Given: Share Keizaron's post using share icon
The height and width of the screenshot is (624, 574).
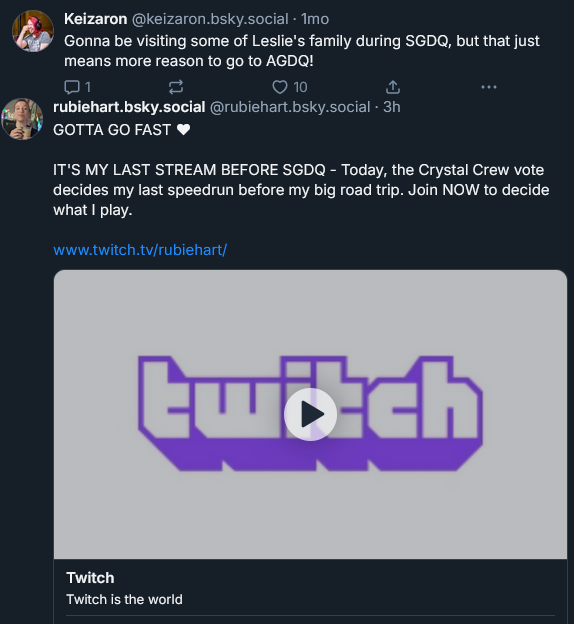Looking at the screenshot, I should point(392,87).
